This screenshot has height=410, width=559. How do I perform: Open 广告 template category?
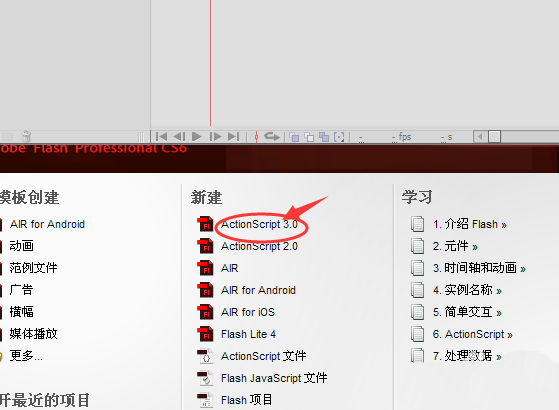[21, 289]
